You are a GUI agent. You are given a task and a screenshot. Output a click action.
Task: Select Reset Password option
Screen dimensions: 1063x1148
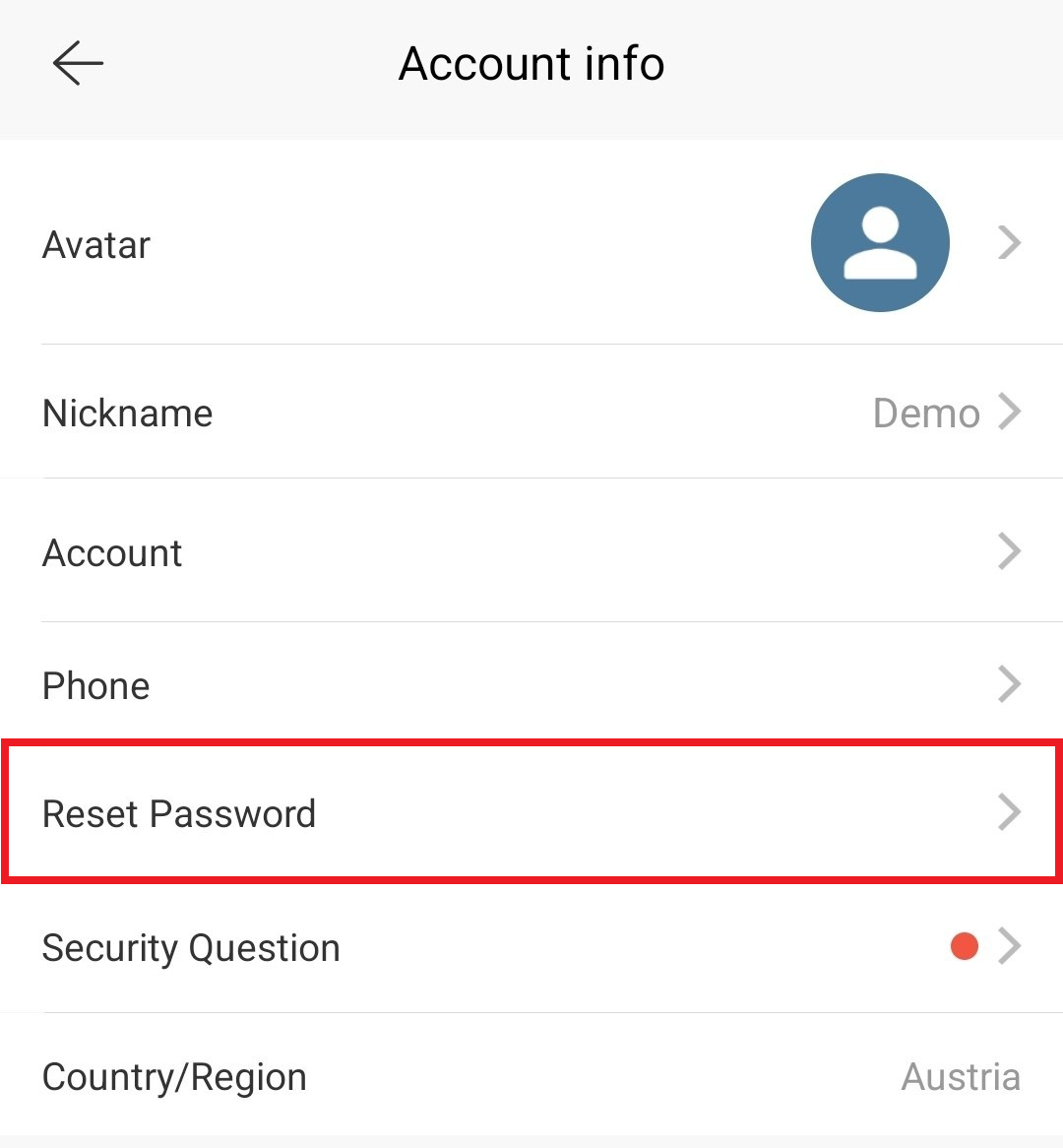[531, 812]
